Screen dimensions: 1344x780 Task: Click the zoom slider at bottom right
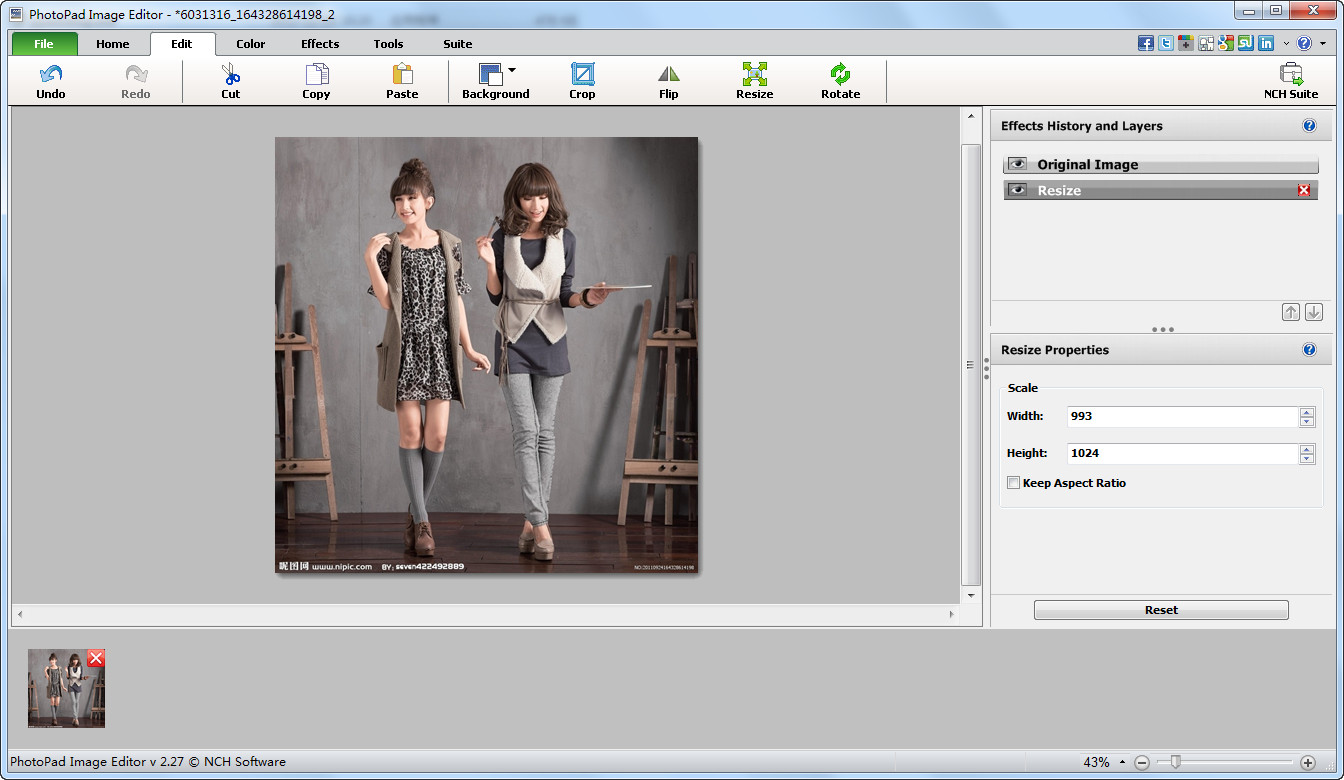pos(1176,762)
